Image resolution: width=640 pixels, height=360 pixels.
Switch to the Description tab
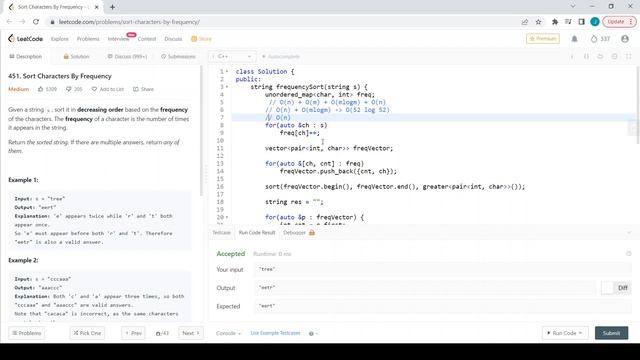pos(26,56)
